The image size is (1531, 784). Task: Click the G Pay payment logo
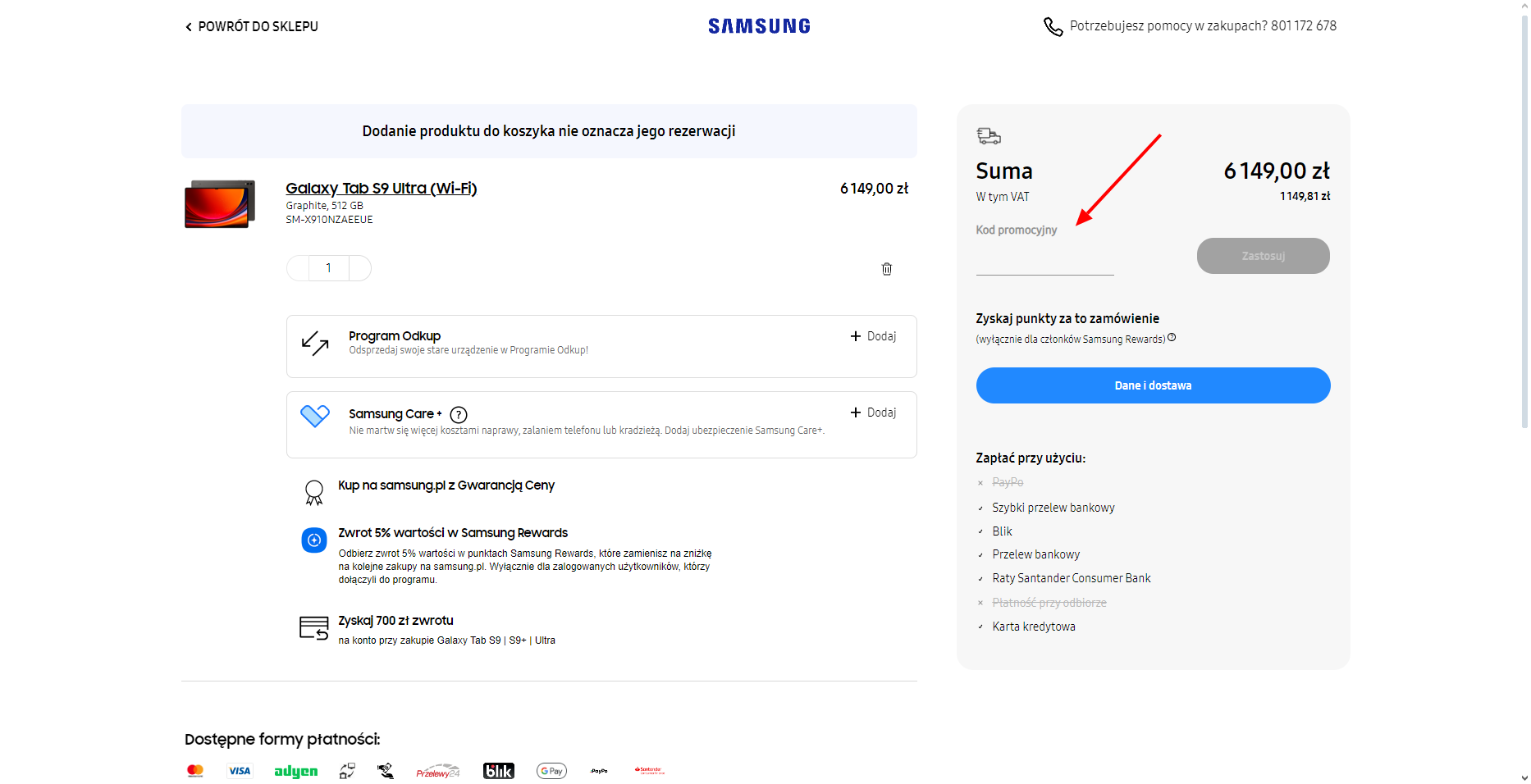pyautogui.click(x=551, y=771)
